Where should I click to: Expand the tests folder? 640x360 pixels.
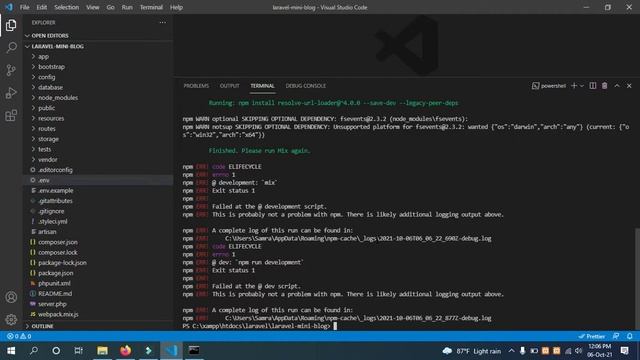coord(98,149)
